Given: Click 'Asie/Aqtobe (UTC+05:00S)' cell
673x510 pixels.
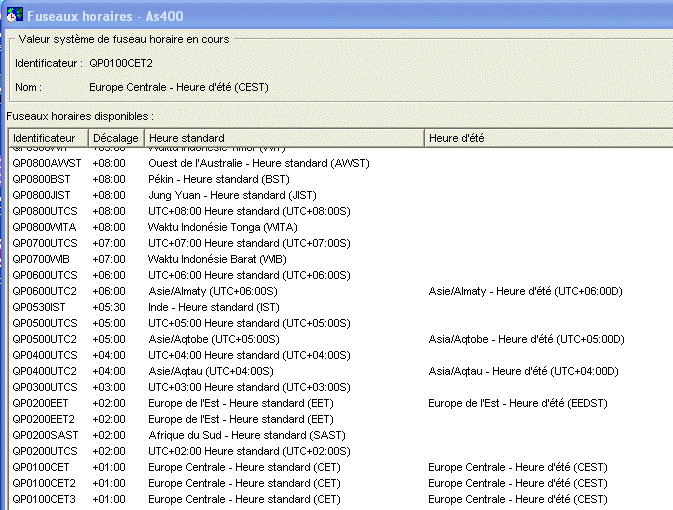Looking at the screenshot, I should [214, 339].
